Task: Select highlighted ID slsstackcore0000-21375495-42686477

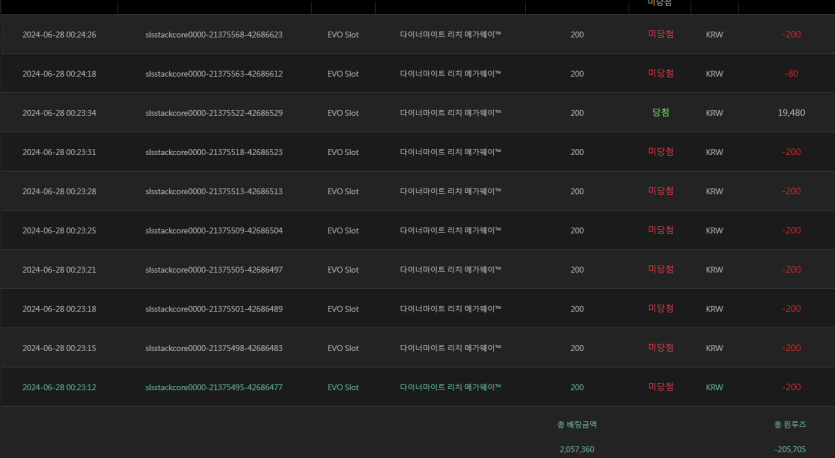Action: [214, 387]
